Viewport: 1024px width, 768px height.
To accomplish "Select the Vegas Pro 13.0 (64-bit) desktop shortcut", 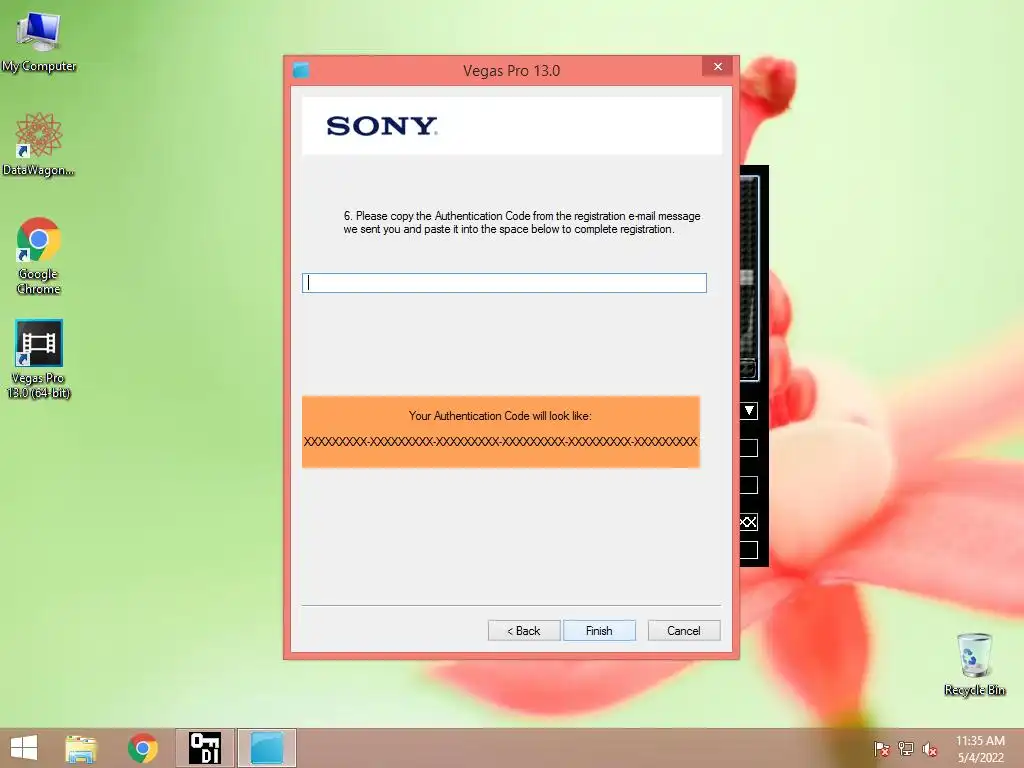I will click(x=39, y=359).
